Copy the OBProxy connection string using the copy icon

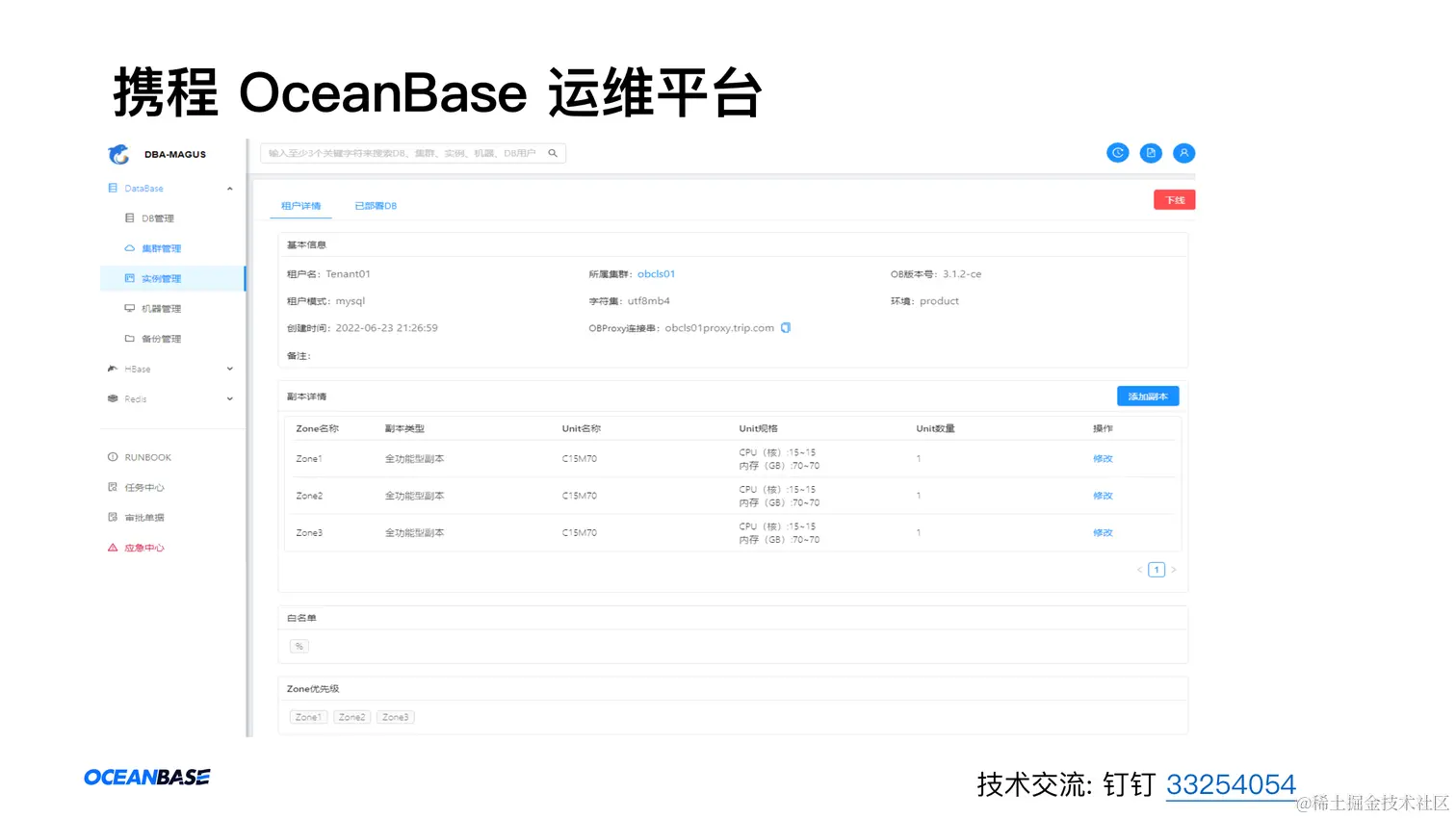click(786, 327)
